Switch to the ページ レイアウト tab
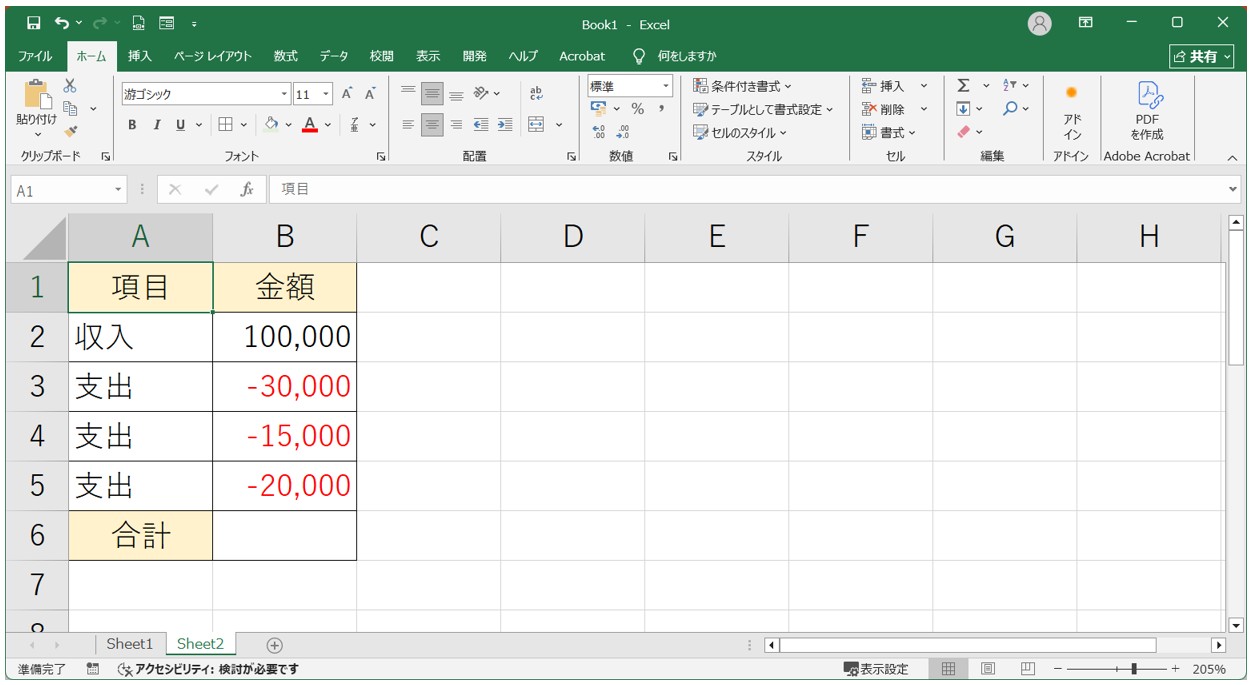 coord(213,56)
